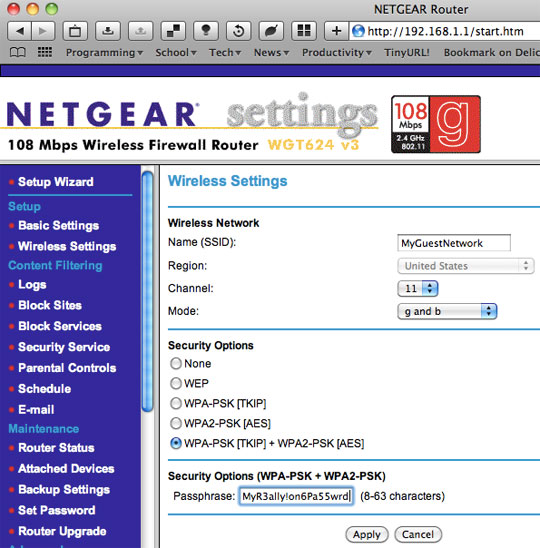The image size is (540, 548).
Task: Click the yellow minimize window button
Action: 33,9
